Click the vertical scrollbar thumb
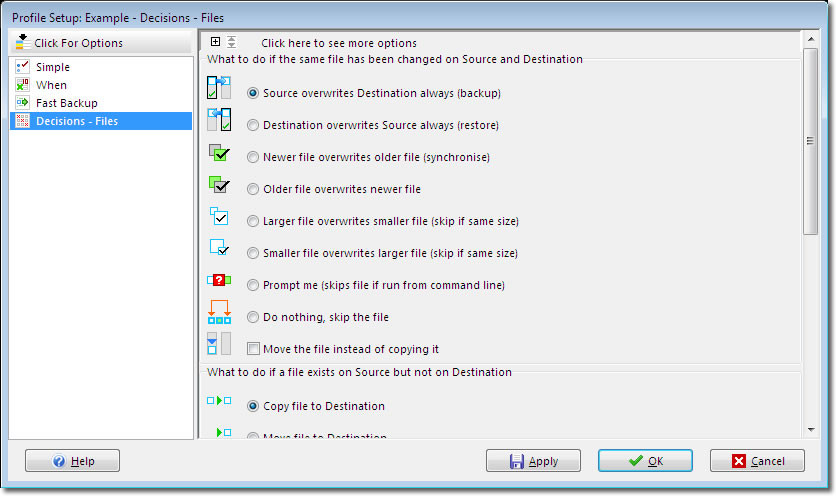Viewport: 836px width, 496px height. pos(810,141)
